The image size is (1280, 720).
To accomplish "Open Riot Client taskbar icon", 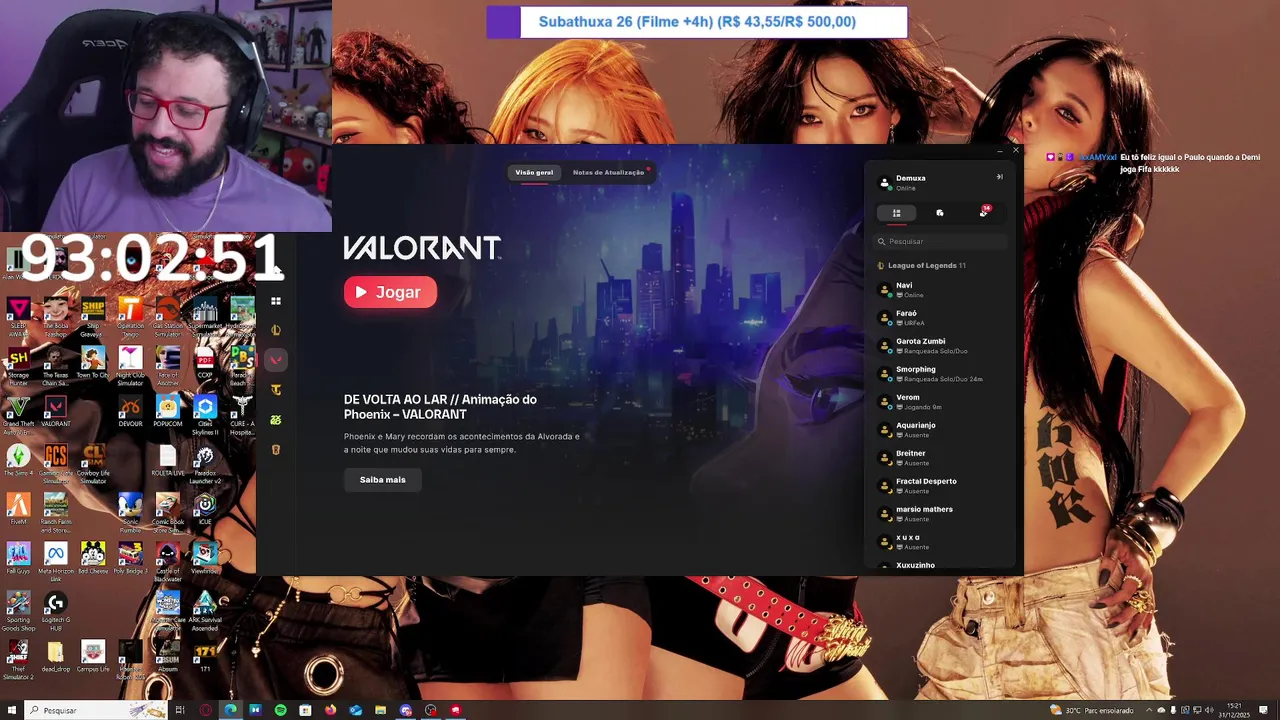I will [x=455, y=710].
